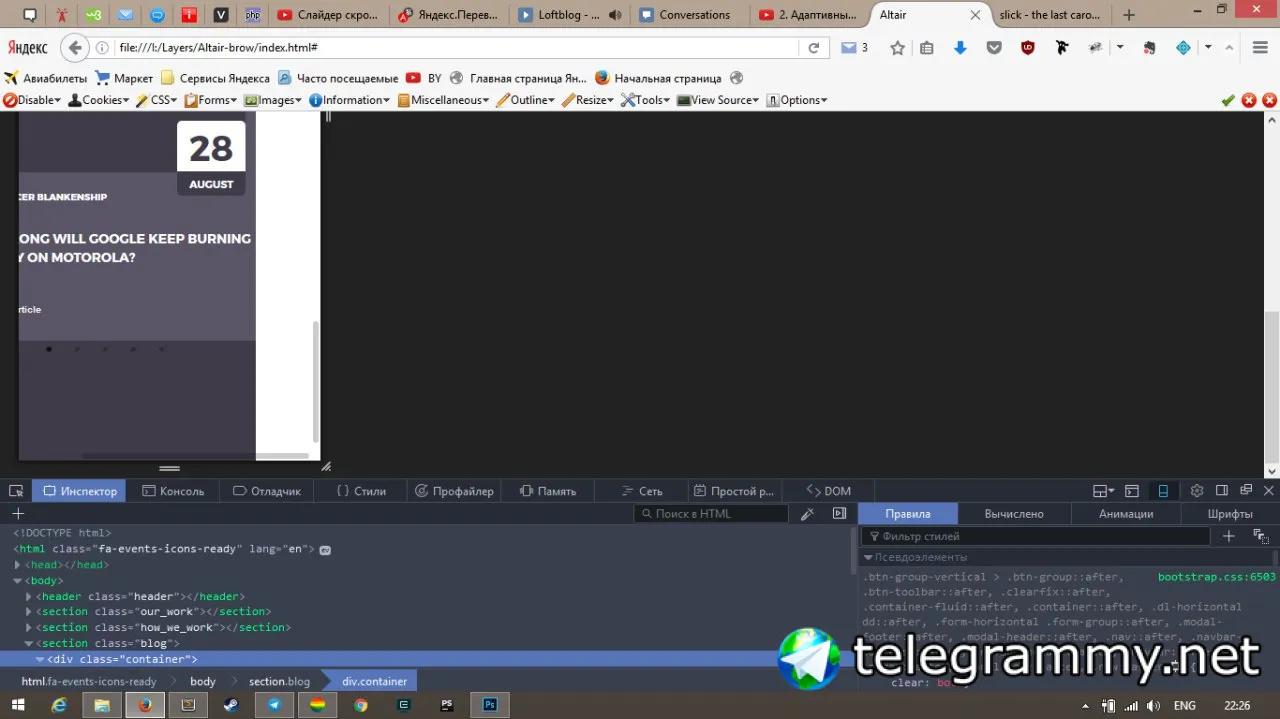Click the blue downloads arrow icon

point(961,47)
